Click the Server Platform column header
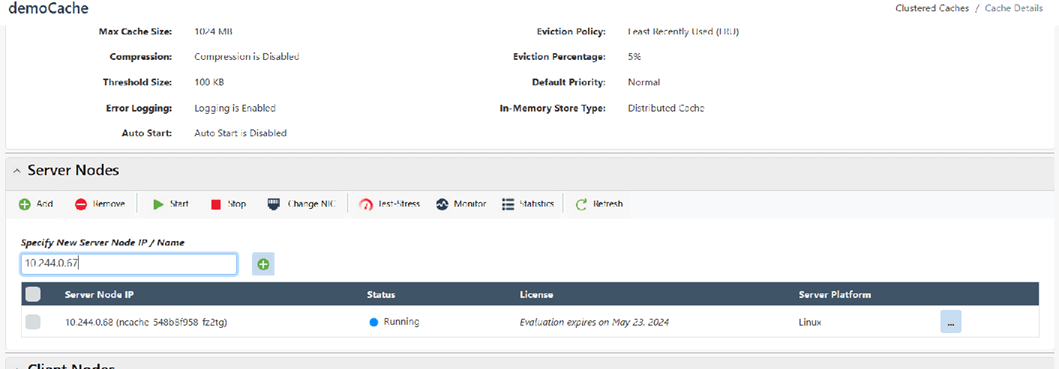This screenshot has height=369, width=1059. click(834, 295)
